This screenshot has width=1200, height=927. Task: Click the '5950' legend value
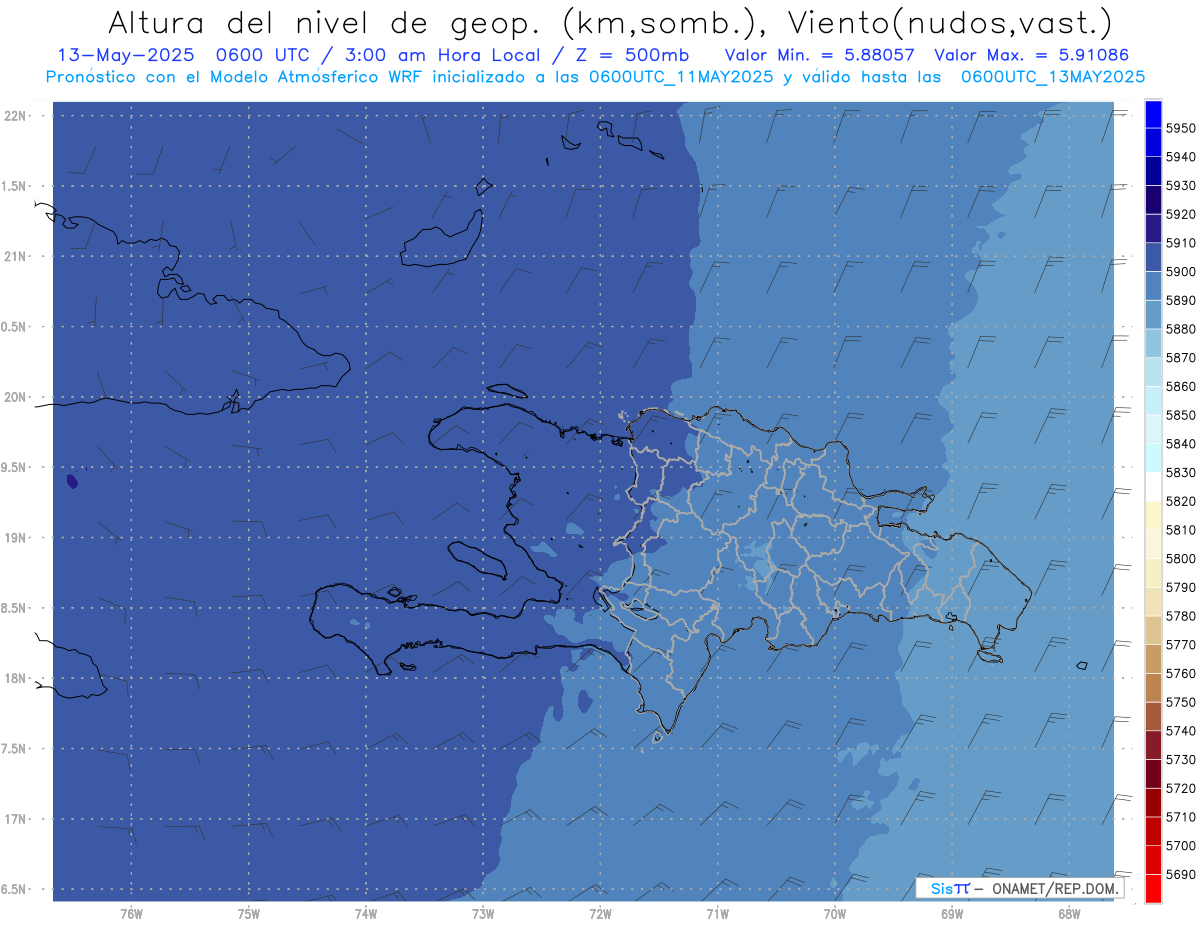coord(1181,128)
